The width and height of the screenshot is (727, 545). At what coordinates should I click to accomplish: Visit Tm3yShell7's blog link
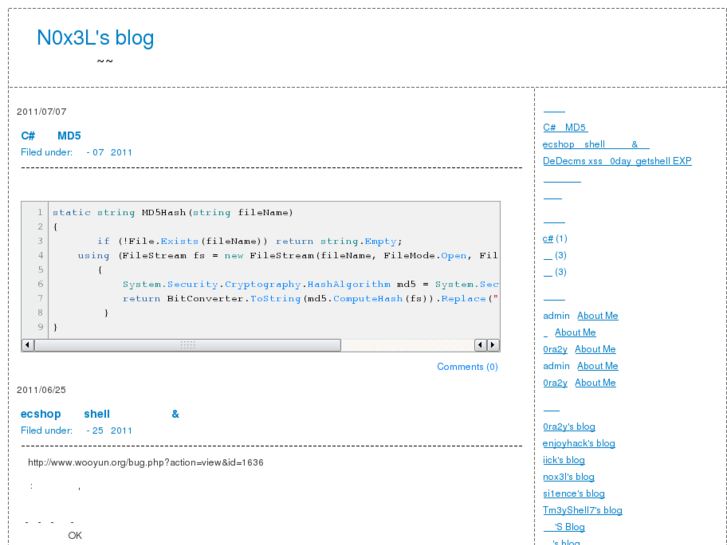click(583, 510)
